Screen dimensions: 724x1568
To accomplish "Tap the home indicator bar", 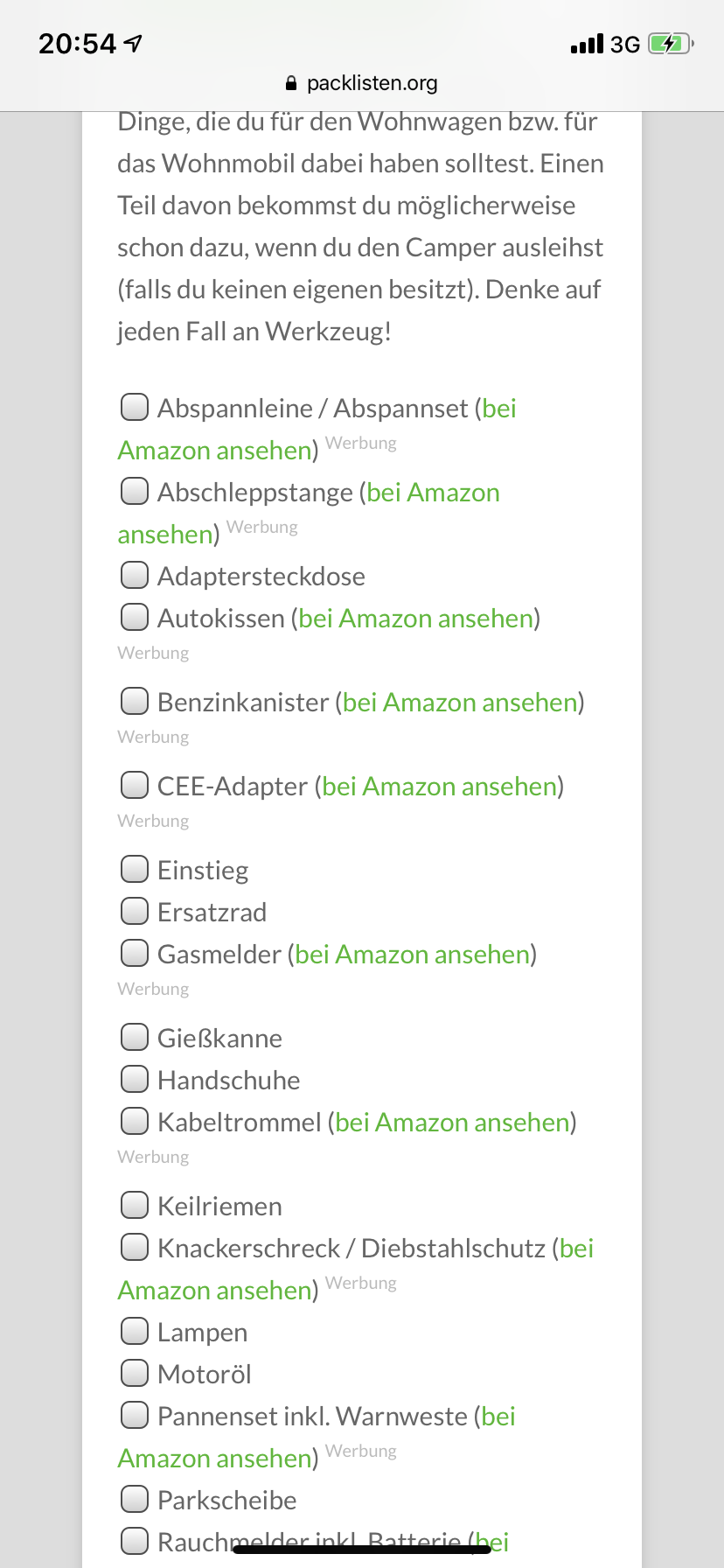I will click(x=362, y=1550).
